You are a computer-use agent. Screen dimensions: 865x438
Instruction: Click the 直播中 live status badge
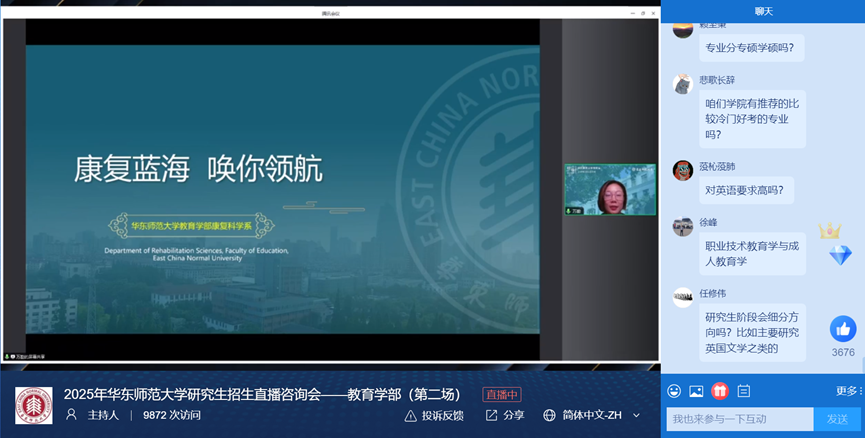coord(502,394)
